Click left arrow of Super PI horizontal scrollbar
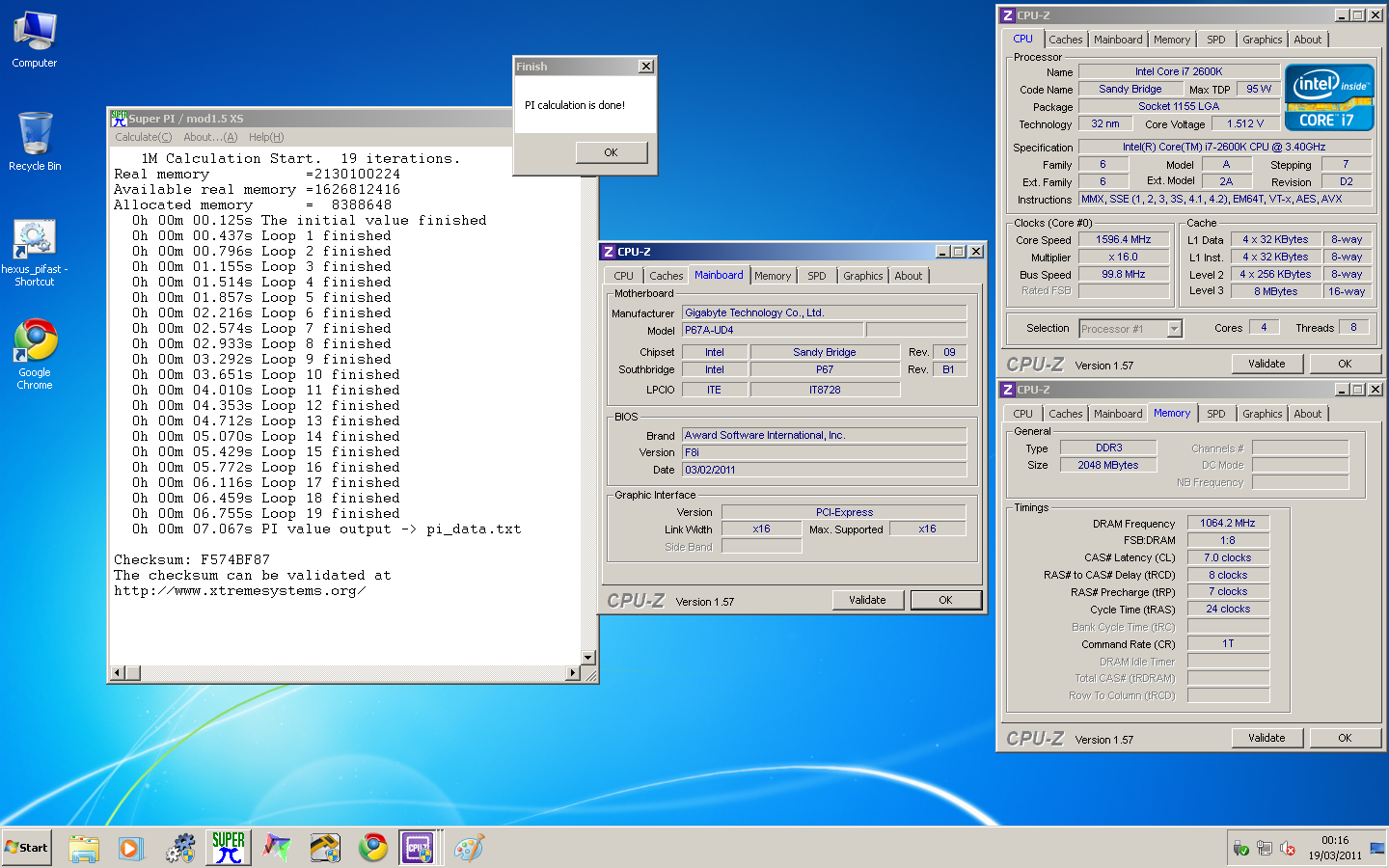This screenshot has height=868, width=1389. (x=118, y=672)
